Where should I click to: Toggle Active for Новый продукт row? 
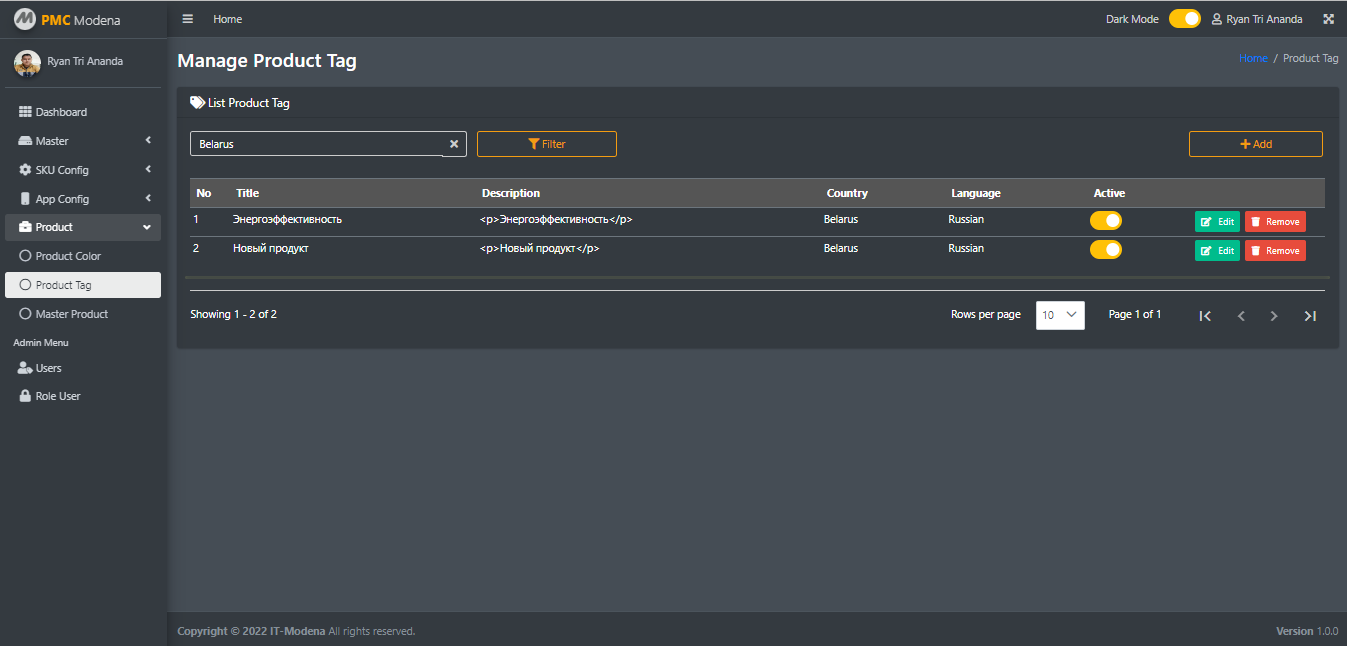(x=1106, y=250)
